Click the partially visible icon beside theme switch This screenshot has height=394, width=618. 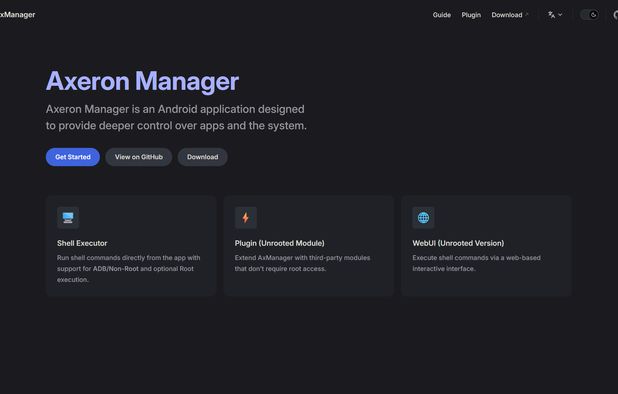coord(615,15)
